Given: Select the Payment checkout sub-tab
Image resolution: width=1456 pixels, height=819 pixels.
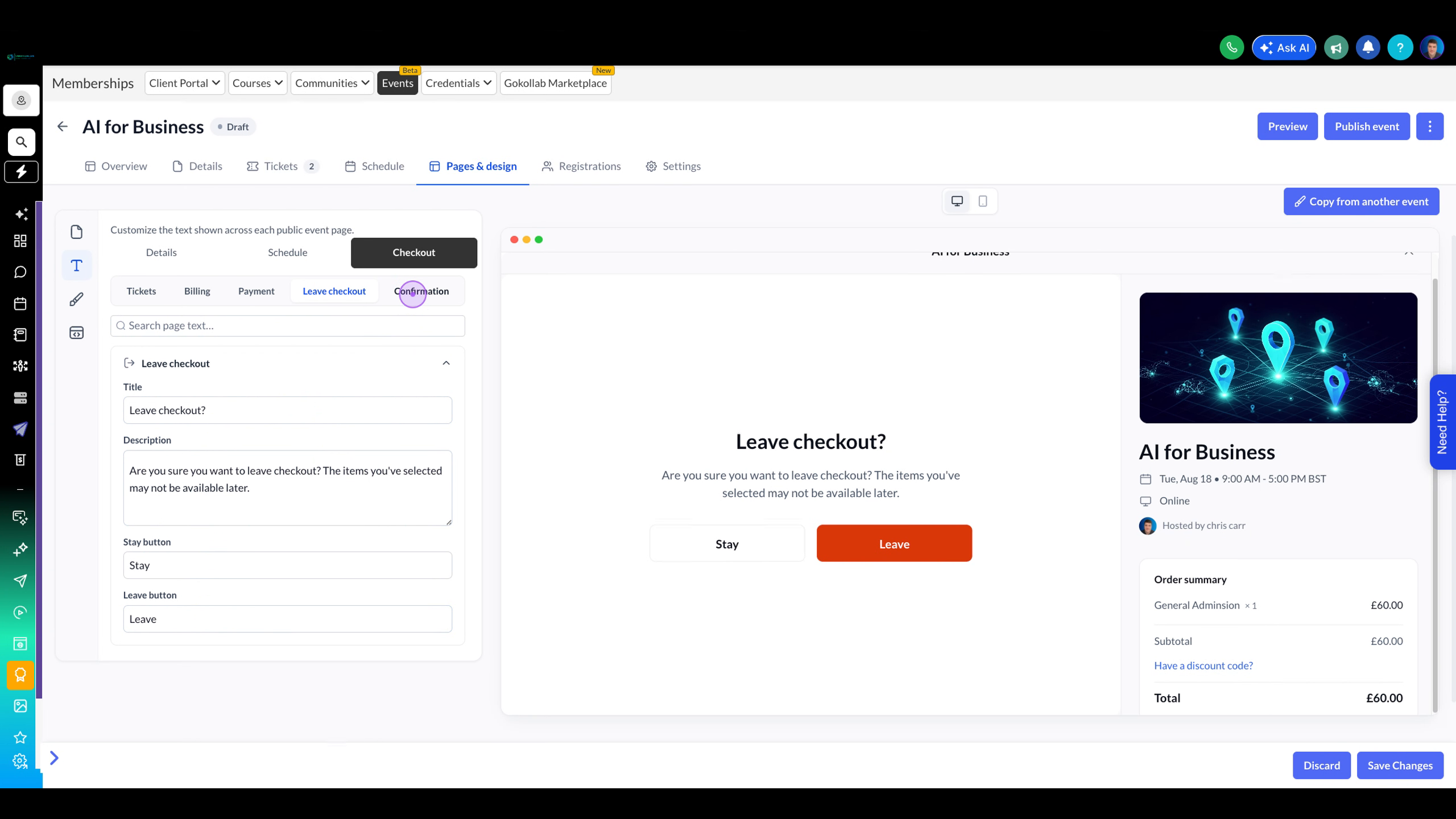Looking at the screenshot, I should click(256, 291).
